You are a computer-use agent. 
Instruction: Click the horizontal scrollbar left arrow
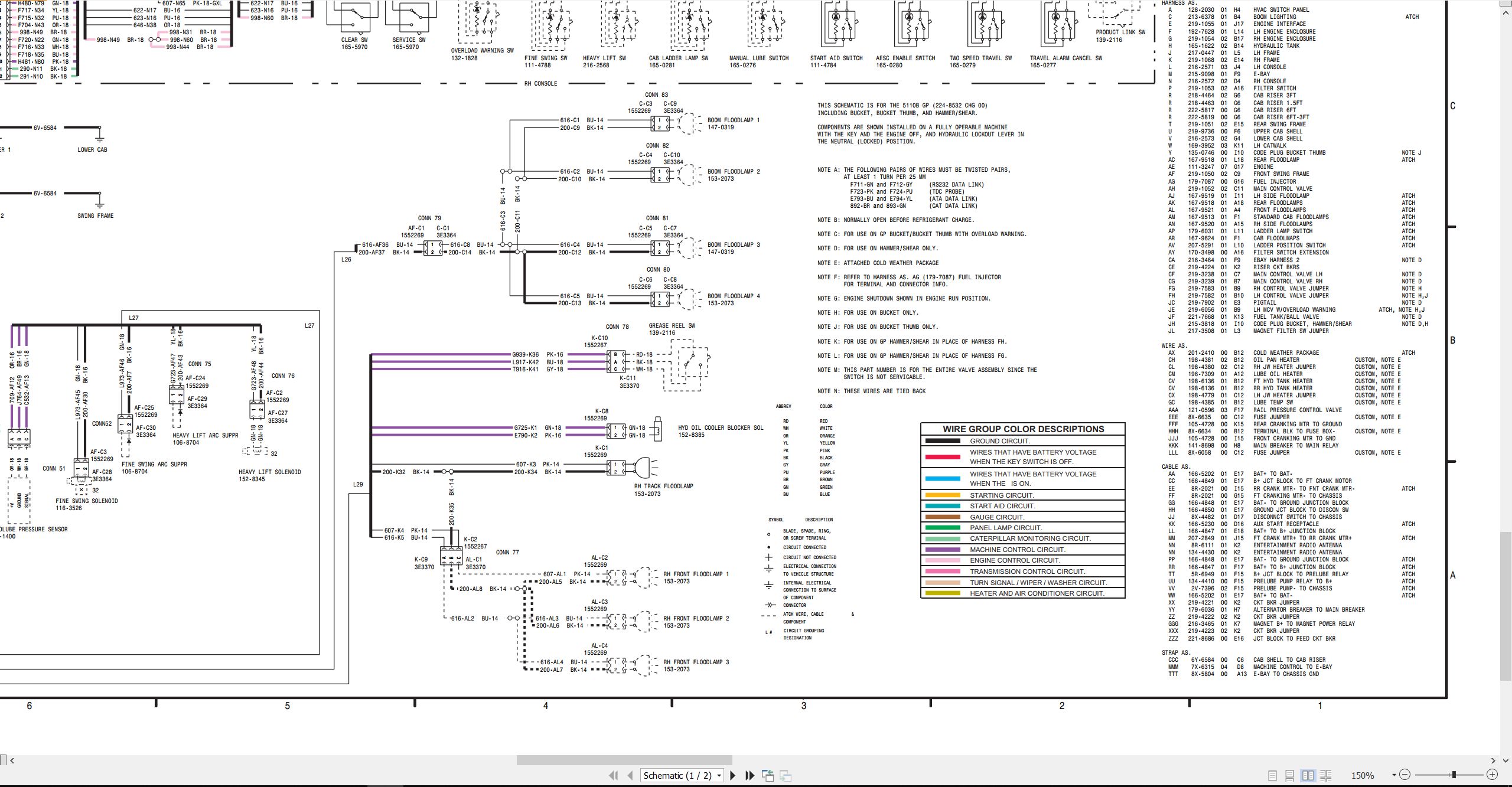pos(12,760)
